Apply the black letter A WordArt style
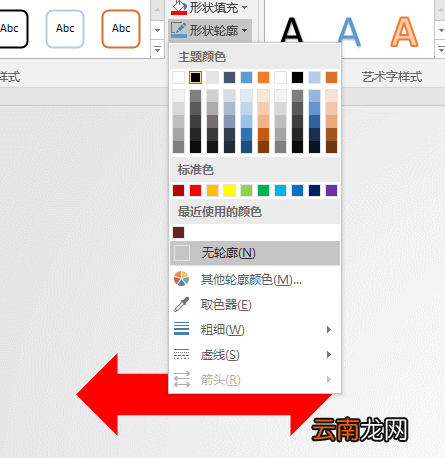 292,31
